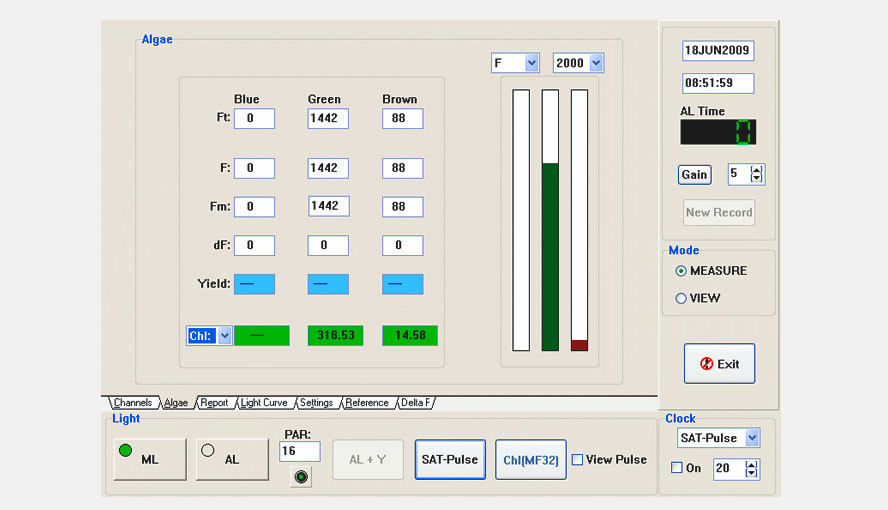Click the Blue Yield field

point(254,284)
